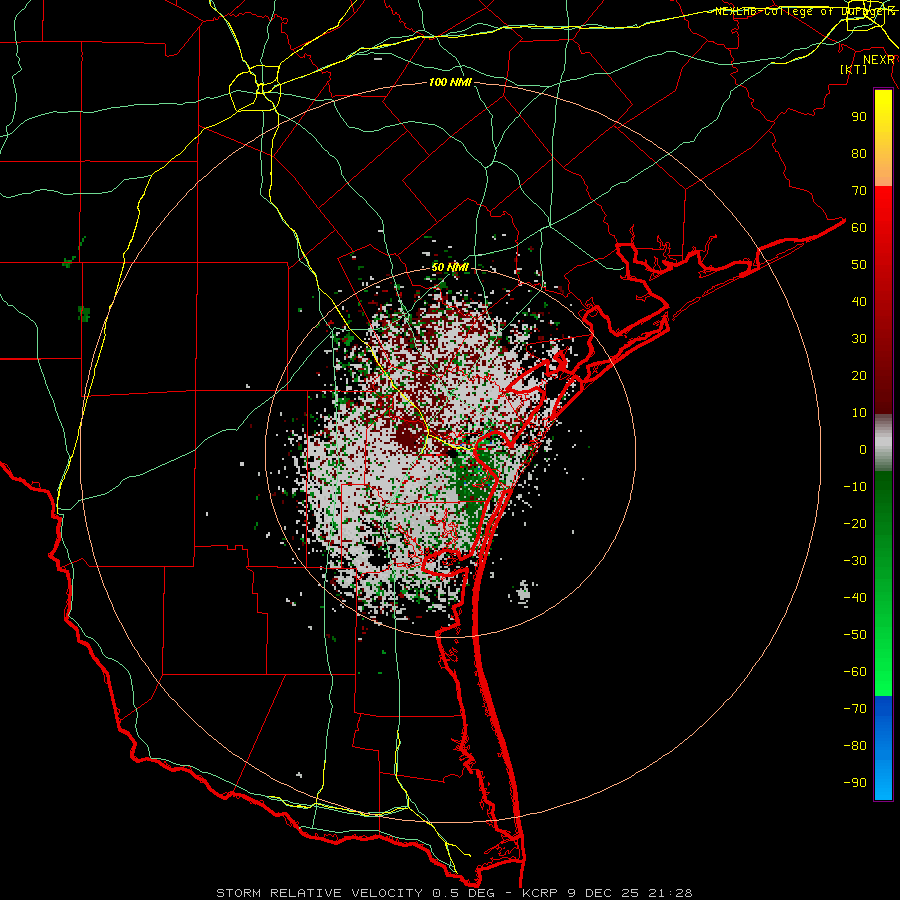
Task: Click the 50 value on velocity scale
Action: [859, 265]
